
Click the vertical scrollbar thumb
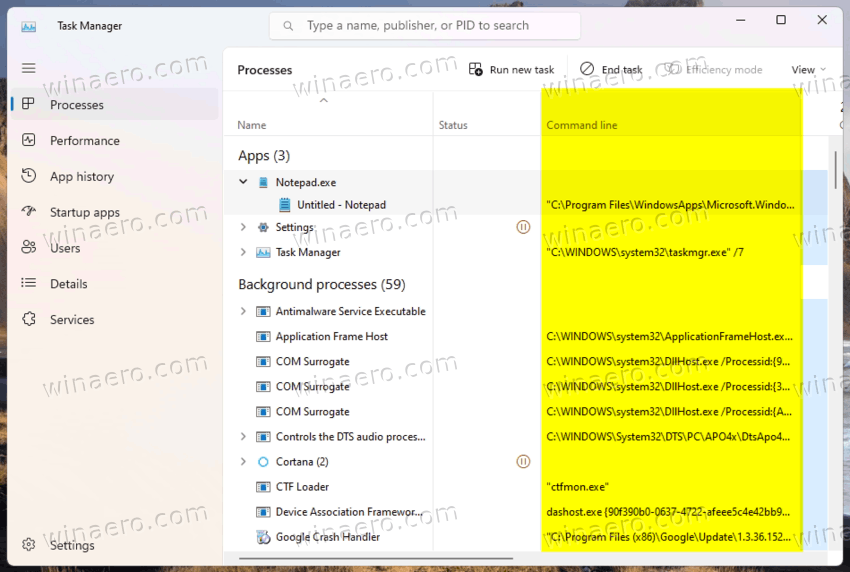click(835, 170)
